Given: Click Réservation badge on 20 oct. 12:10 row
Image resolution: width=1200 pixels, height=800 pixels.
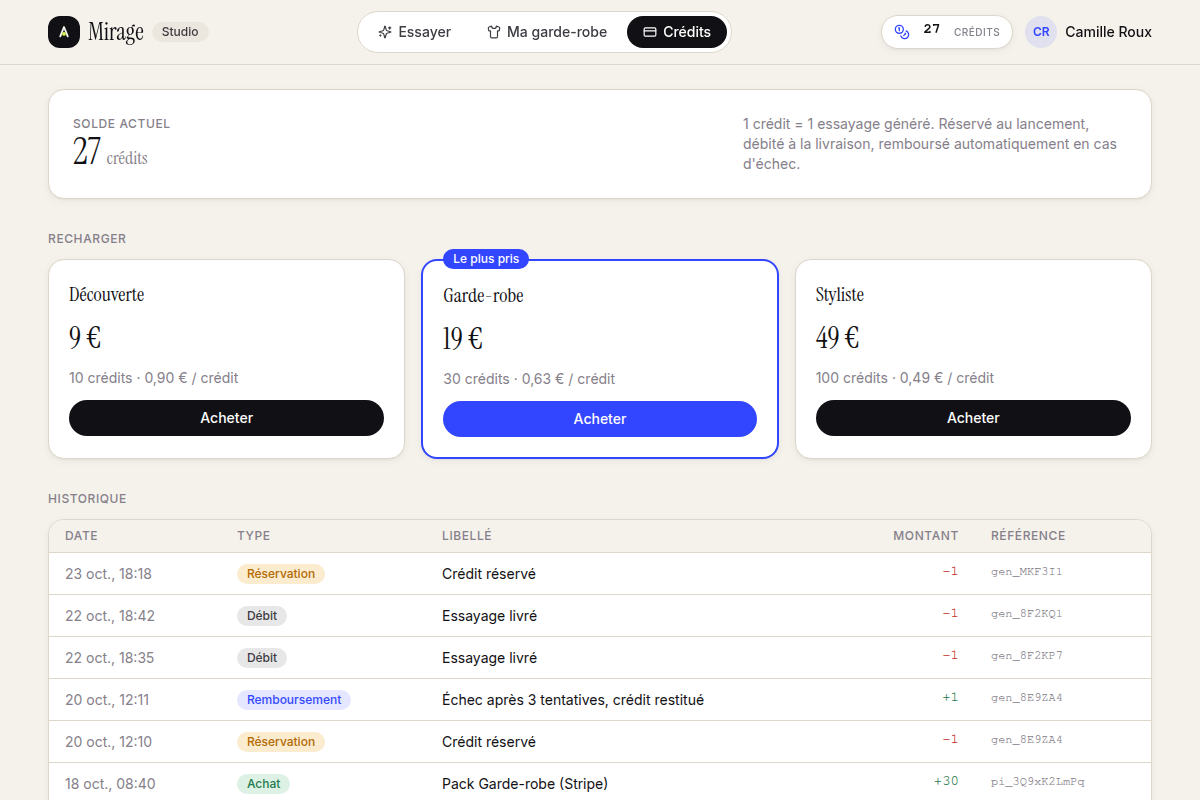Looking at the screenshot, I should coord(281,742).
